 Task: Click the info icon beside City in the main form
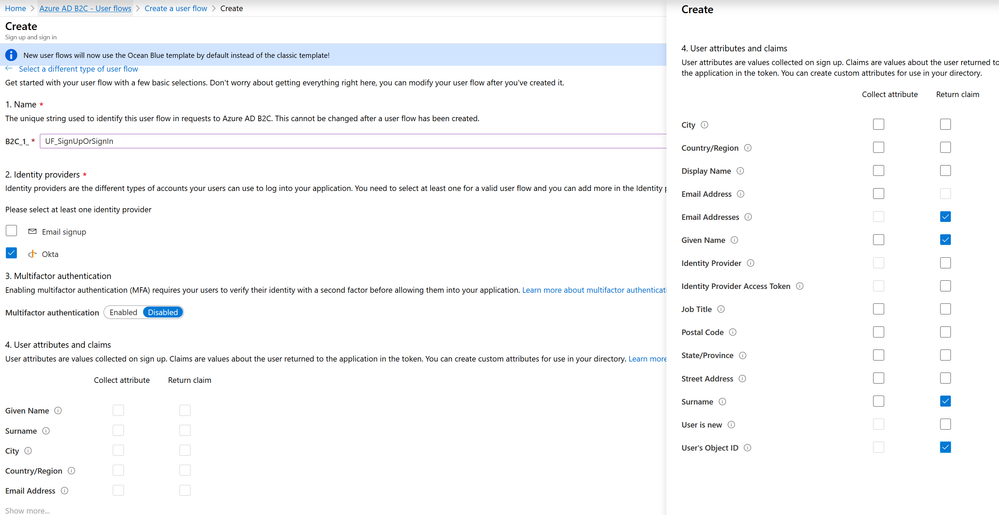coord(28,451)
